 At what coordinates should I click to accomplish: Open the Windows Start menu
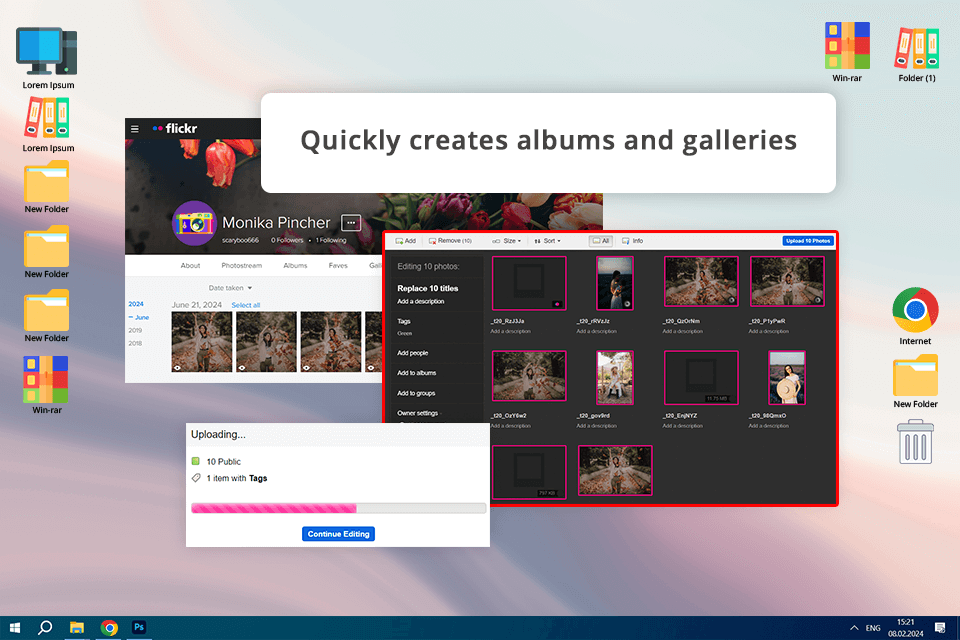click(x=15, y=628)
